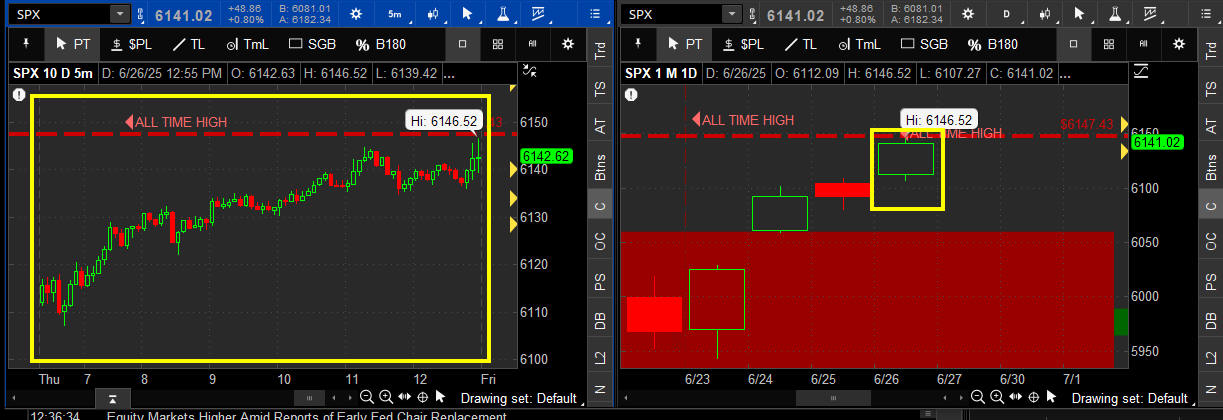Viewport: 1223px width, 420px height.
Task: Select PT pointer tool in left toolbar
Action: point(71,44)
